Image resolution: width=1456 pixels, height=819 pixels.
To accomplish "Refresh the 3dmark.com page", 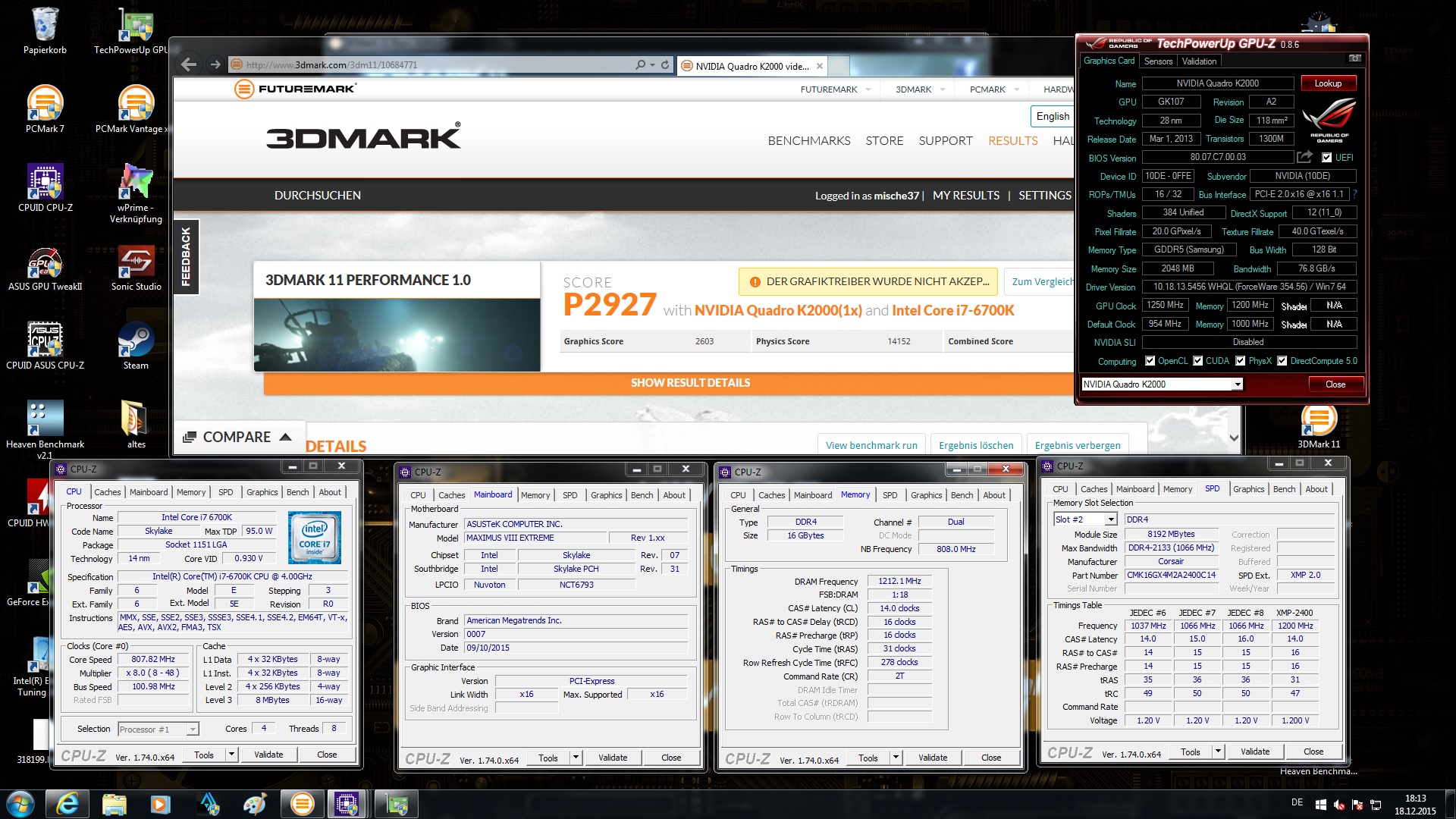I will click(x=665, y=65).
